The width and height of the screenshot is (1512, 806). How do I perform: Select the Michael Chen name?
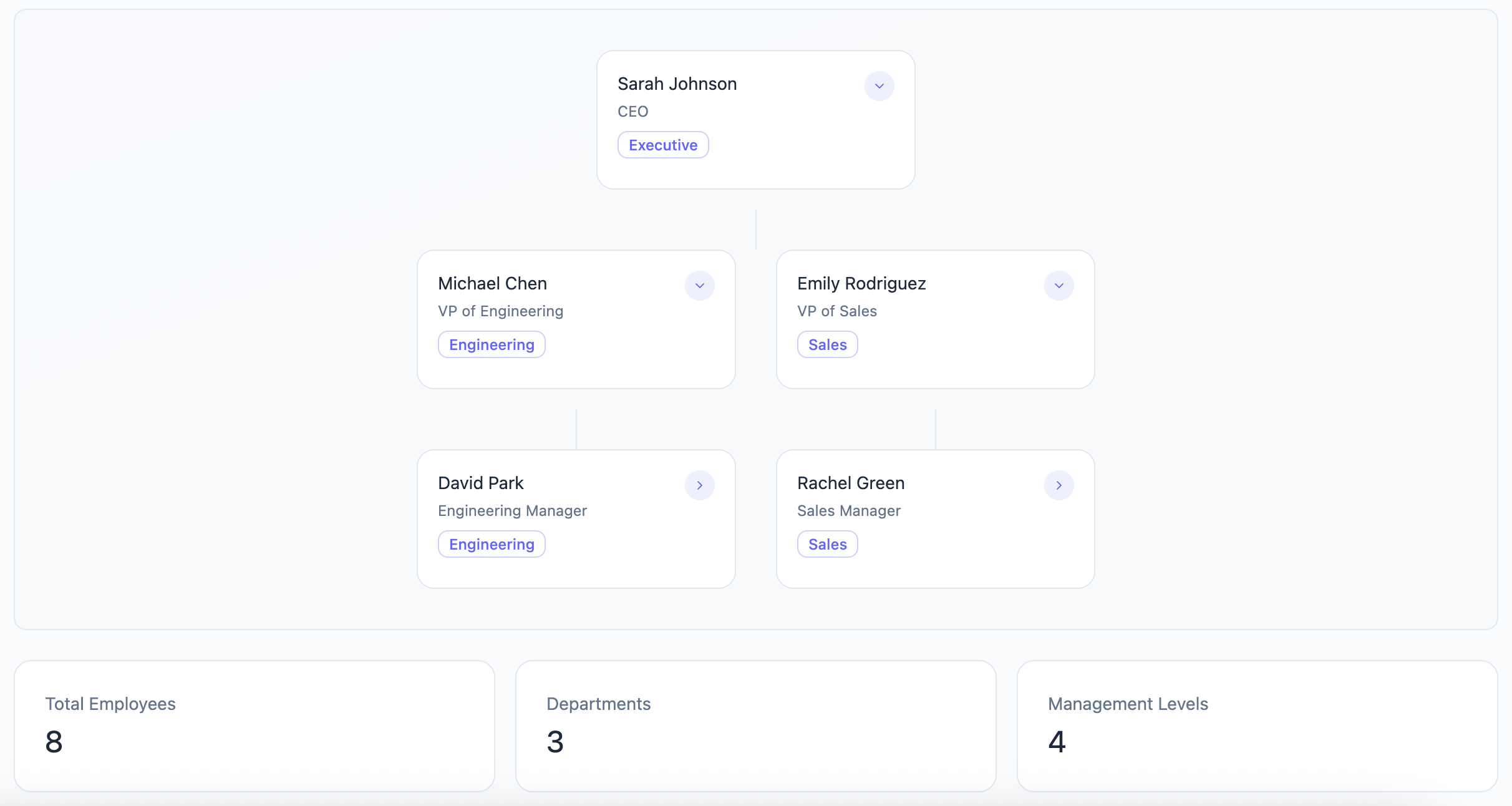492,283
